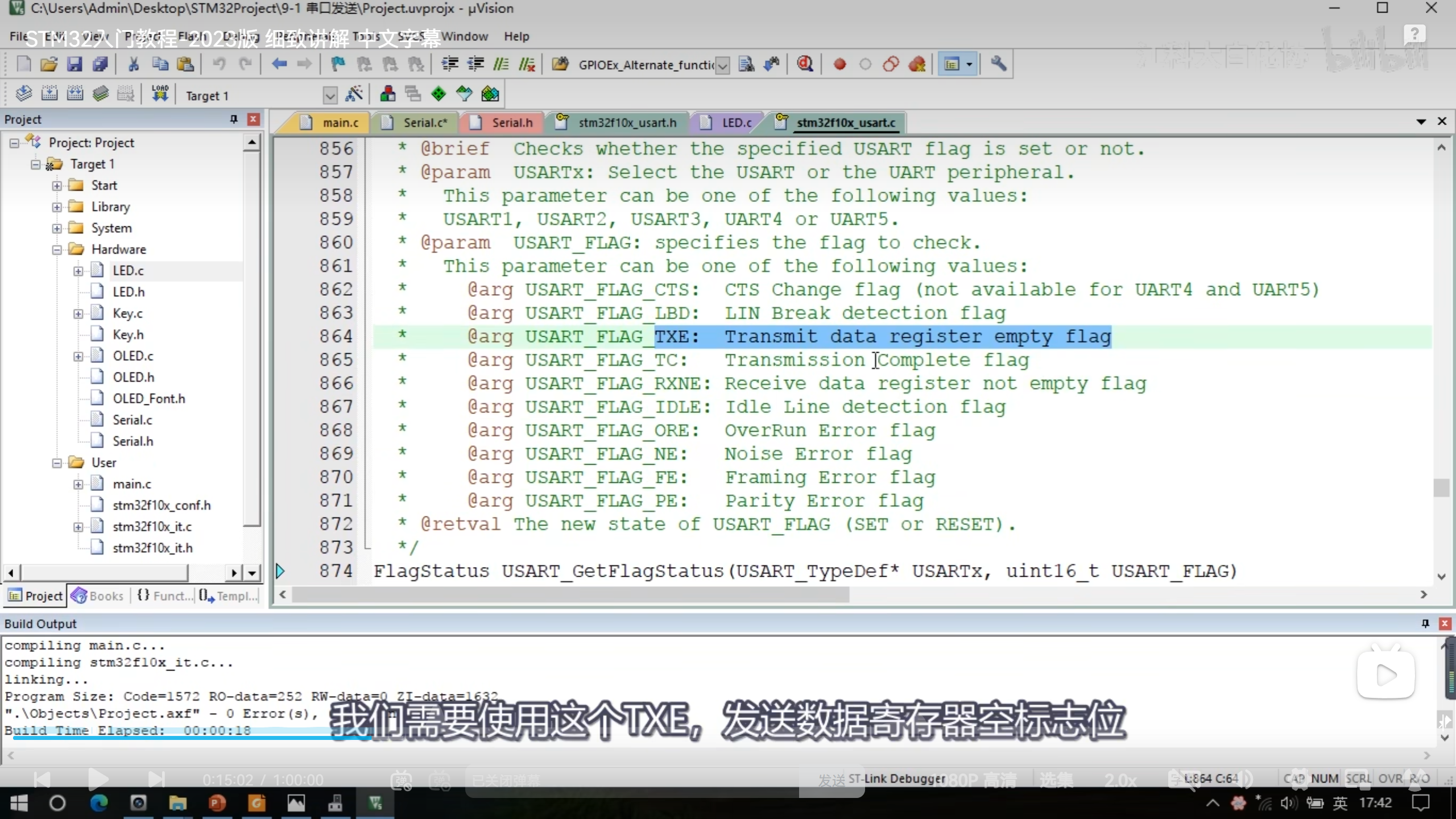This screenshot has height=819, width=1456.
Task: Insert a breakpoint with red circle icon
Action: pos(839,64)
